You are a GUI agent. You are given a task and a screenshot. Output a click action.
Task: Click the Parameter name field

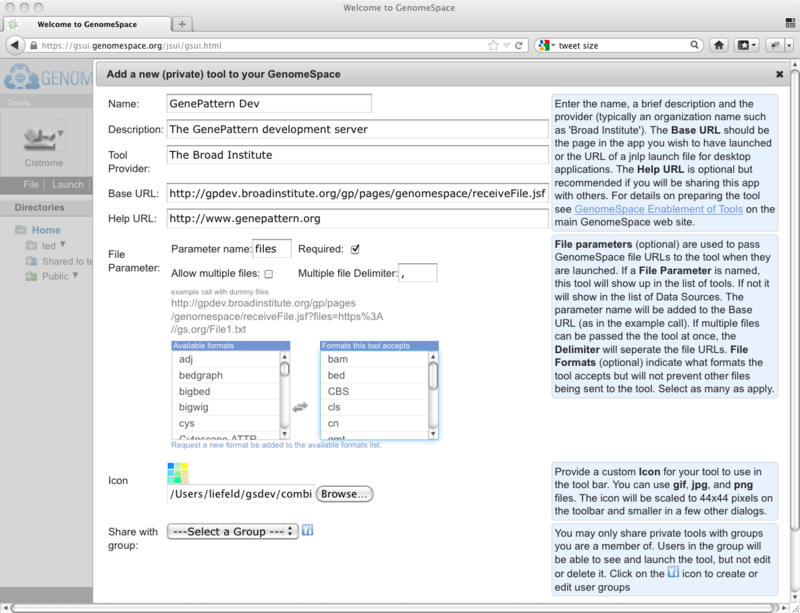(272, 249)
